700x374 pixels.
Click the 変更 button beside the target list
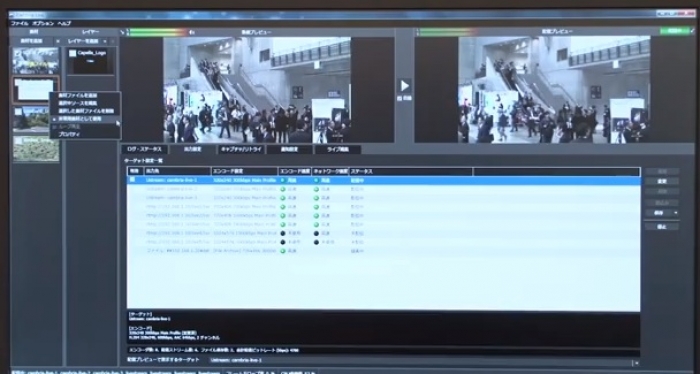[x=662, y=181]
